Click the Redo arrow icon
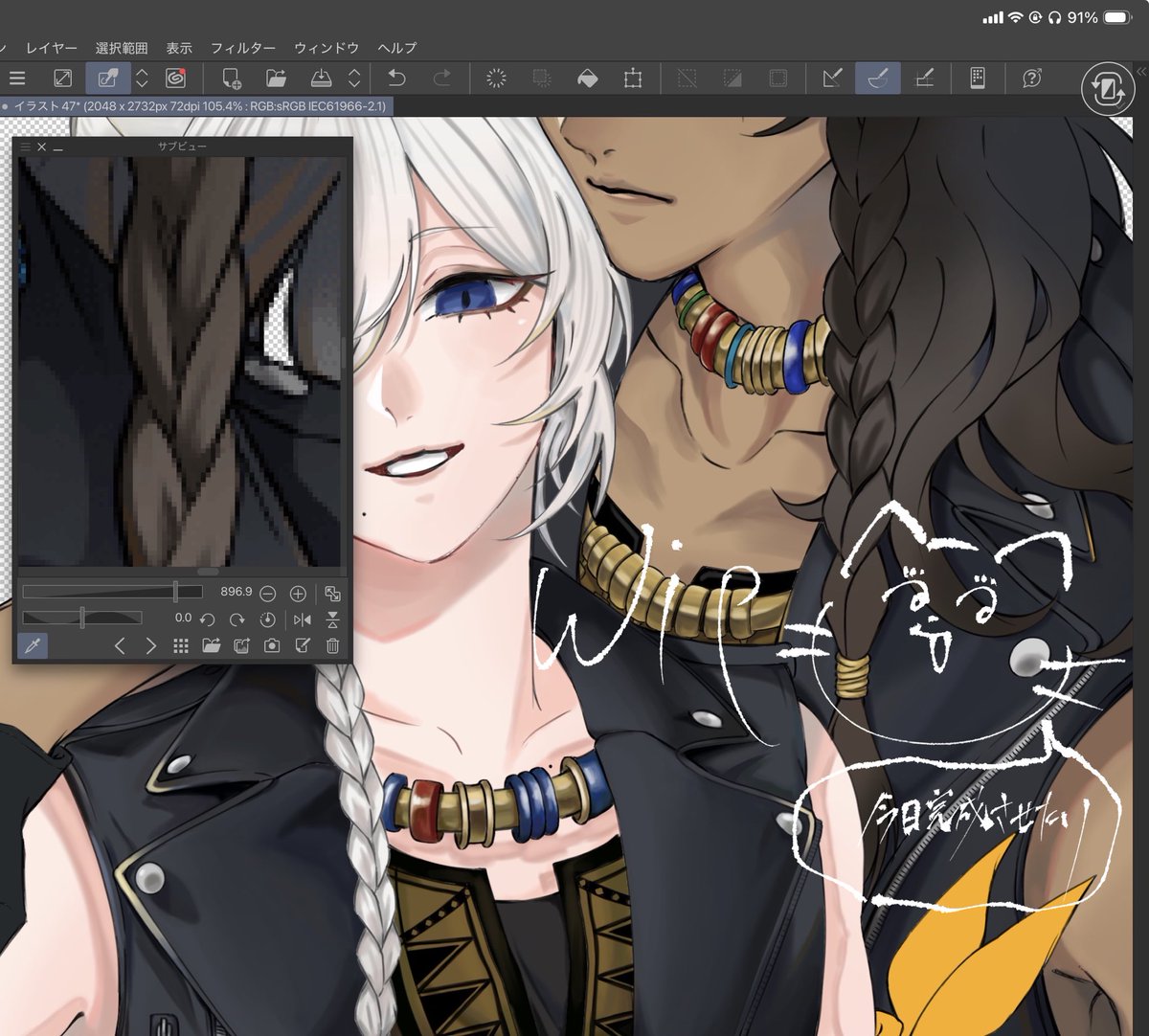Image resolution: width=1149 pixels, height=1036 pixels. point(441,79)
